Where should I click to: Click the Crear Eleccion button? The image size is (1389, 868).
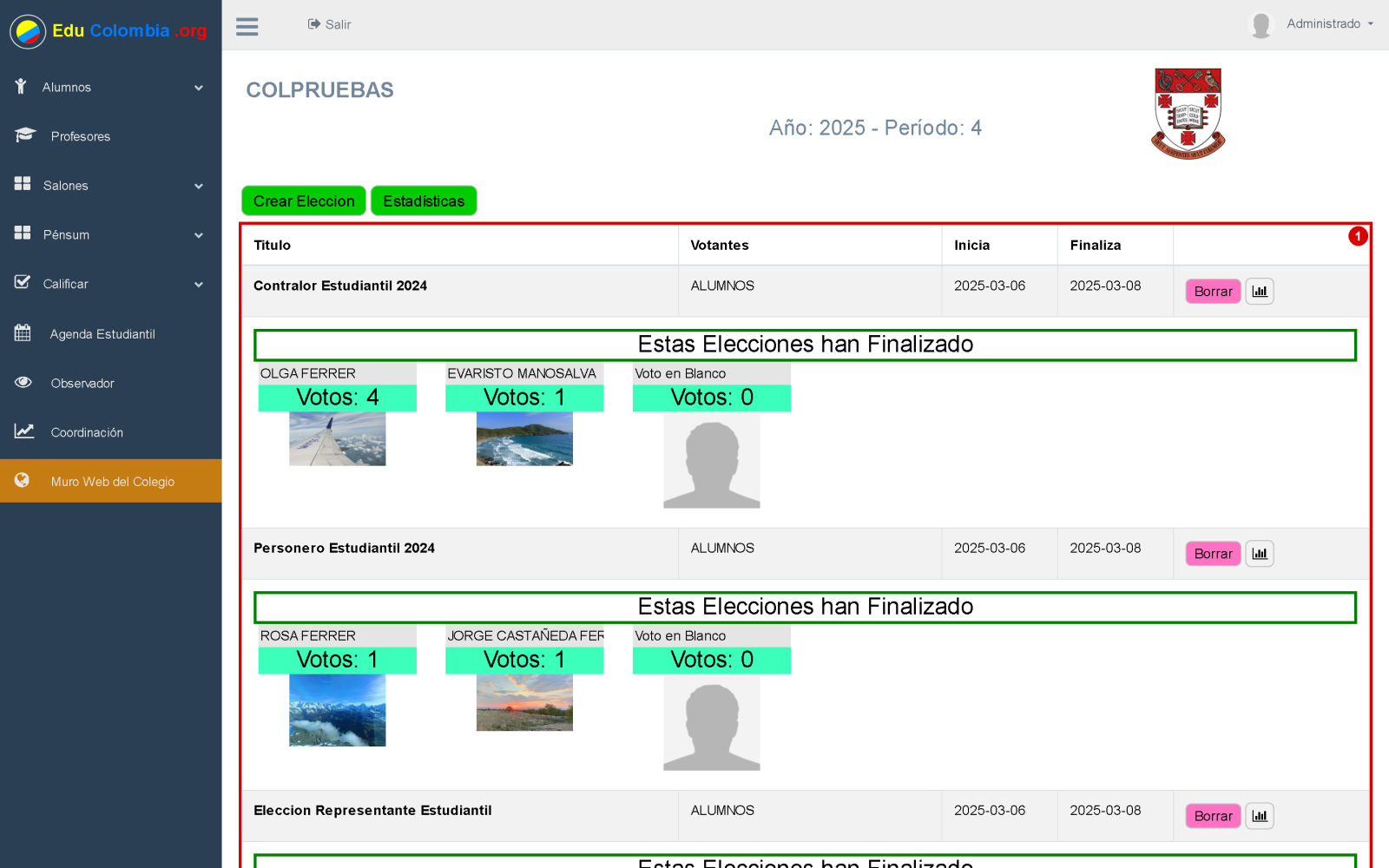[304, 201]
